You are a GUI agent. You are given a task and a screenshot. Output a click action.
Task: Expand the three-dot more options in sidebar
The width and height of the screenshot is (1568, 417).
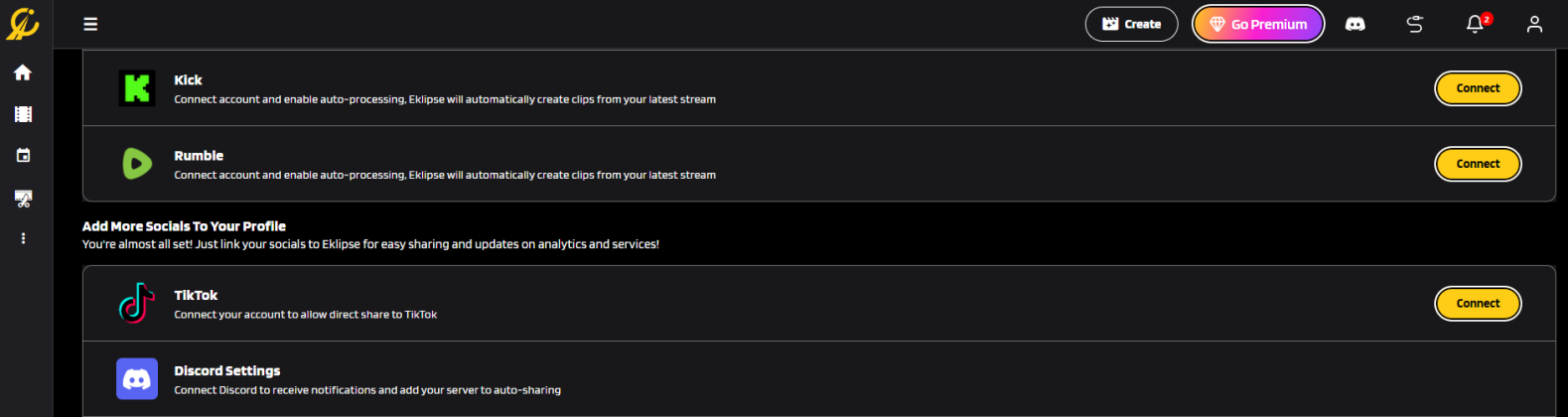(x=23, y=238)
